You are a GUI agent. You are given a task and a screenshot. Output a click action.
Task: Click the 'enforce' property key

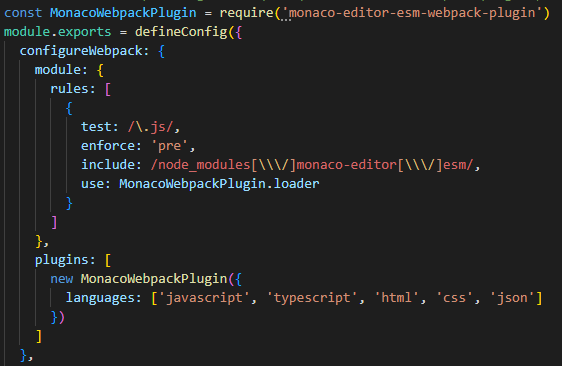(108, 146)
